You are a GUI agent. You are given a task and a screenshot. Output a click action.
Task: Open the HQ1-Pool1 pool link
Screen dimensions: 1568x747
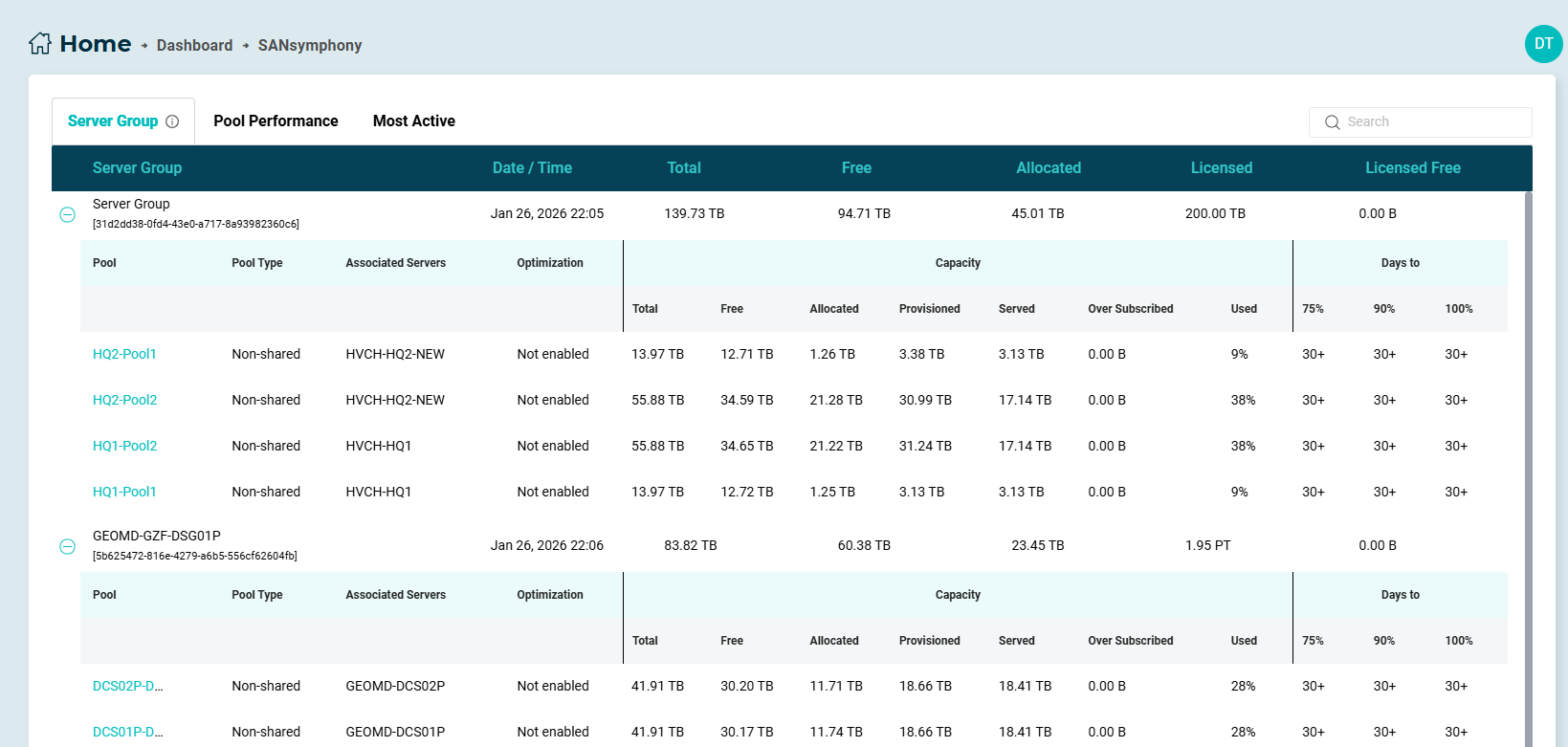pyautogui.click(x=124, y=492)
